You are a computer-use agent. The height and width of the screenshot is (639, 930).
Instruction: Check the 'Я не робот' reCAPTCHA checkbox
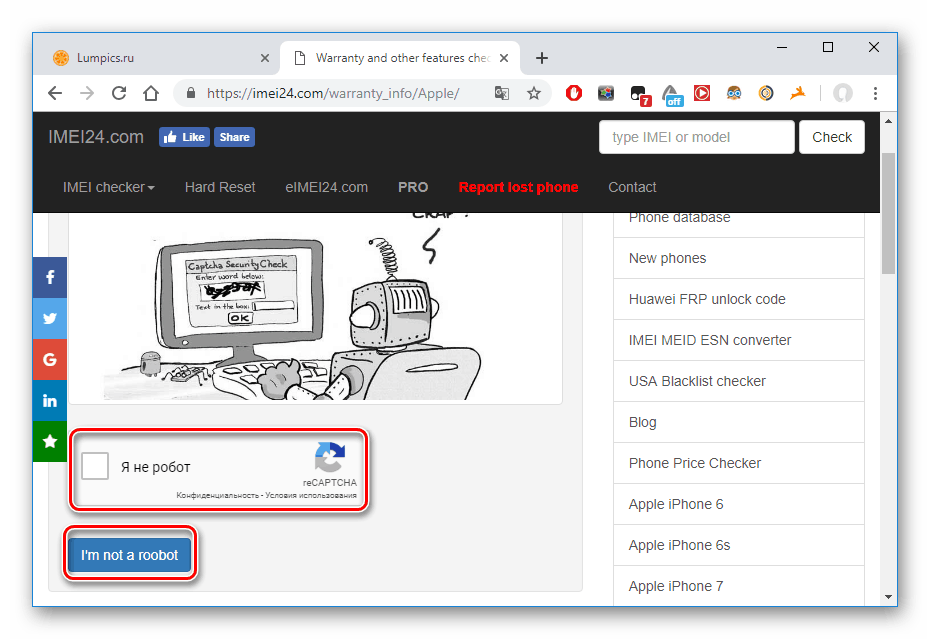95,466
